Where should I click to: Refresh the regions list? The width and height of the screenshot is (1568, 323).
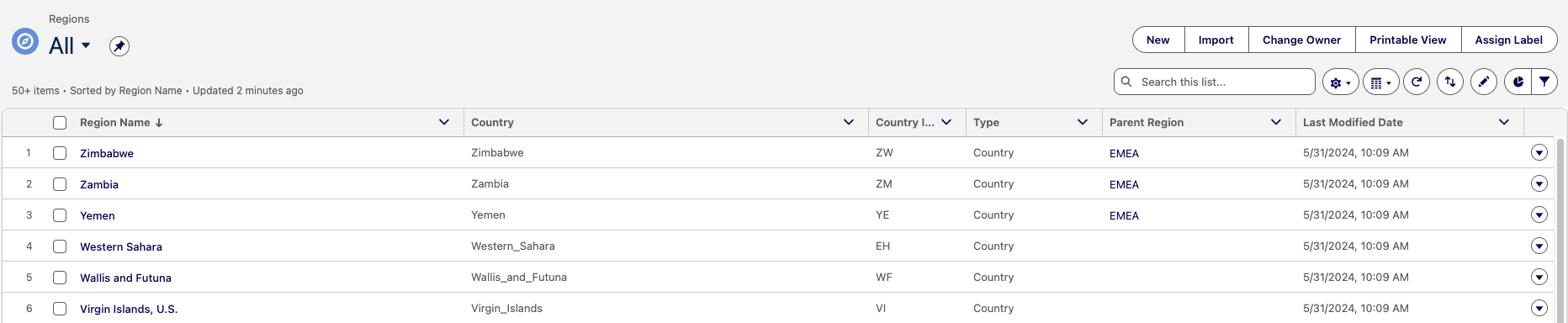pyautogui.click(x=1417, y=82)
